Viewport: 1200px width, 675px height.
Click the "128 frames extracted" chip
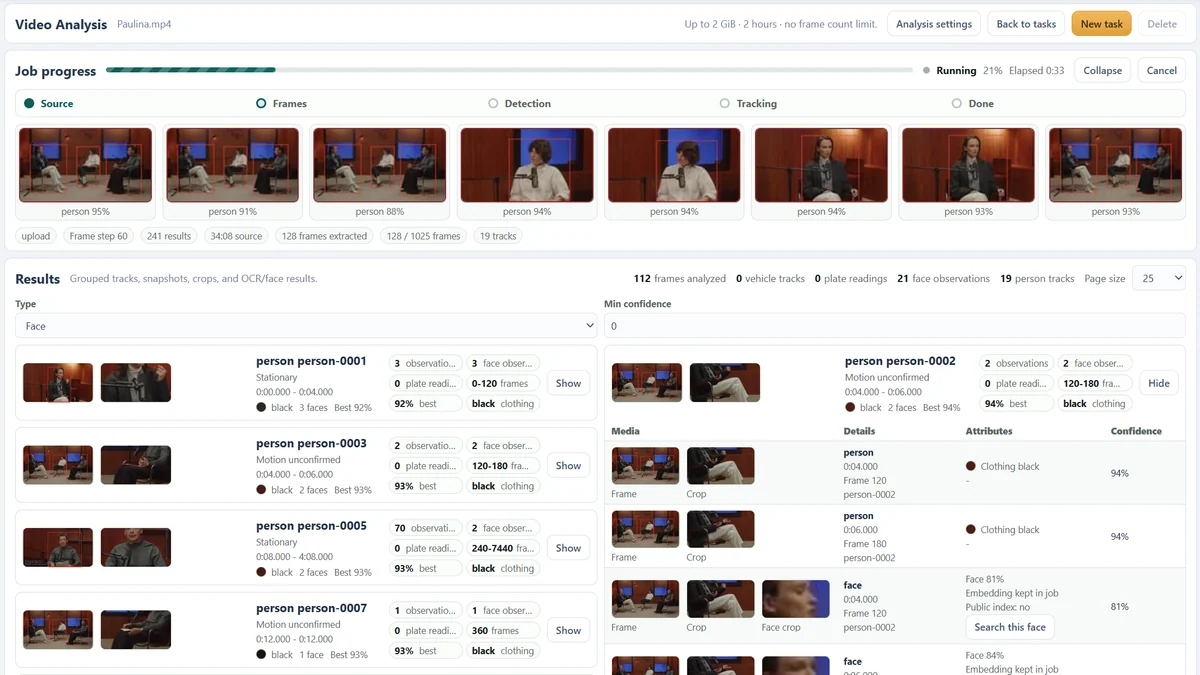click(x=325, y=236)
